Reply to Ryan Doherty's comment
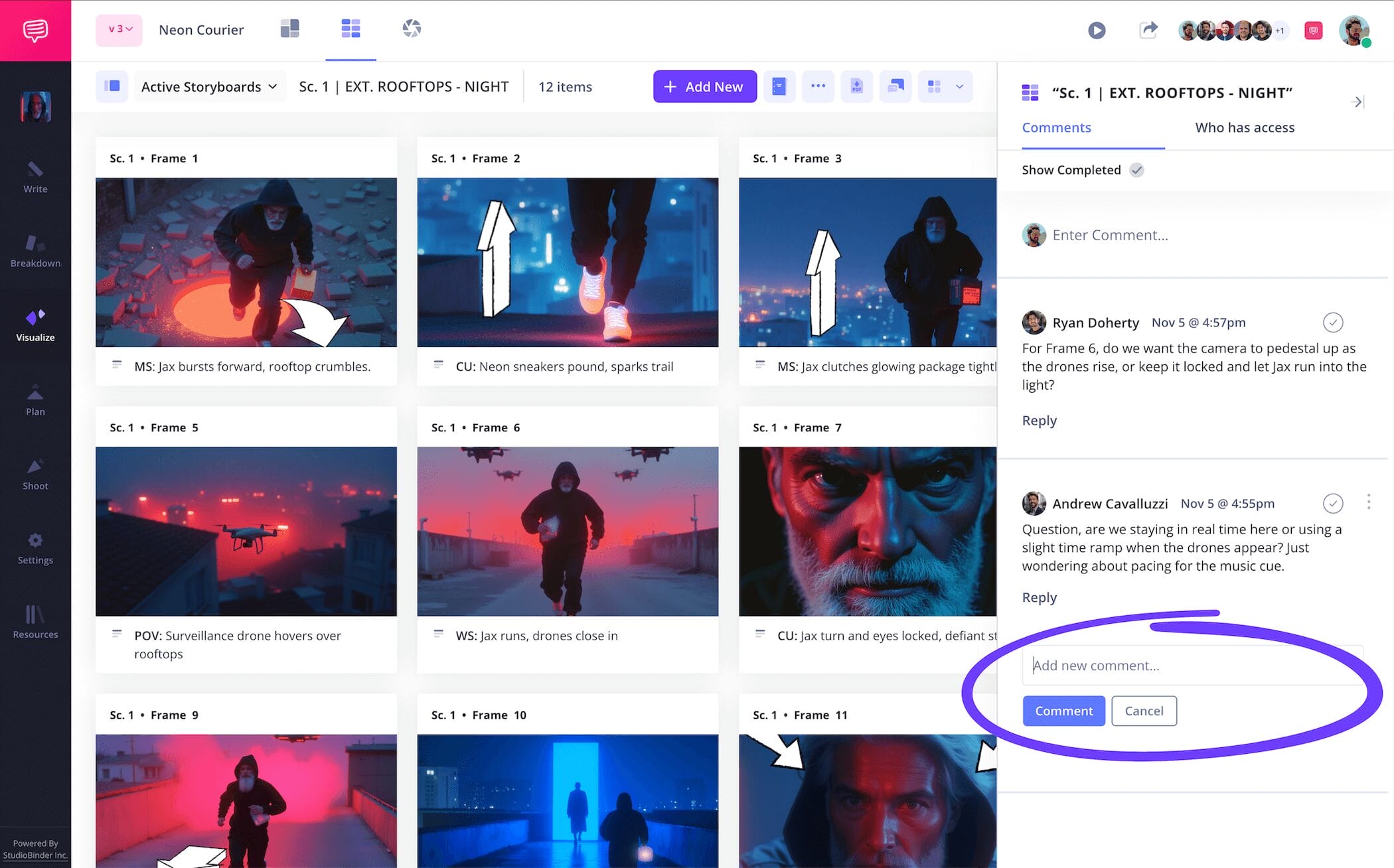Screen dimensions: 1394x868 (1039, 420)
